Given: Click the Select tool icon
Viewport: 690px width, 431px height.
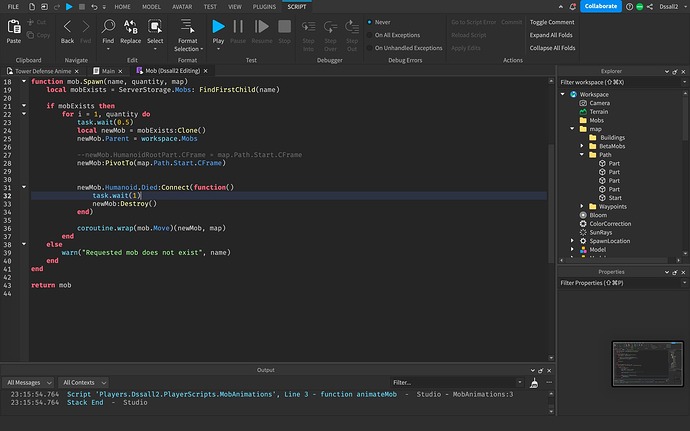Looking at the screenshot, I should point(156,26).
